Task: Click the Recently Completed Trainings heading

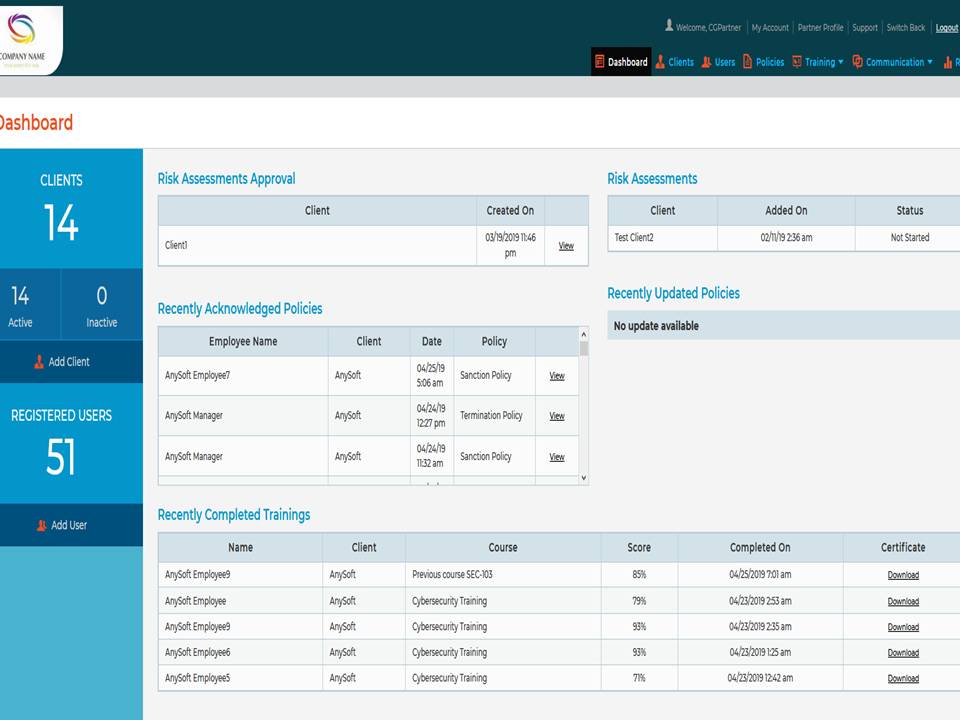Action: [234, 514]
